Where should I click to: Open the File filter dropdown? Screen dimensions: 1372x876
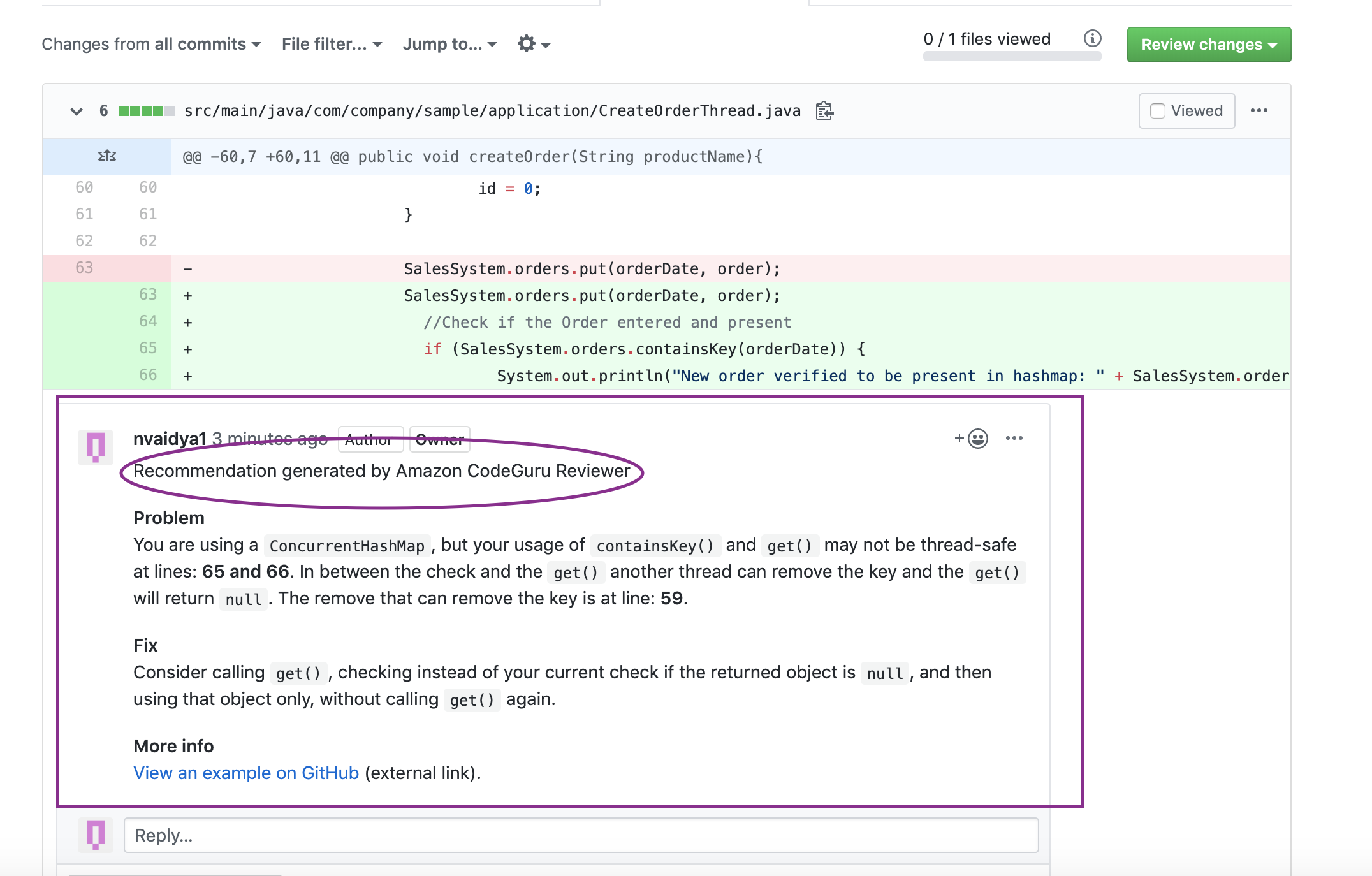coord(332,44)
